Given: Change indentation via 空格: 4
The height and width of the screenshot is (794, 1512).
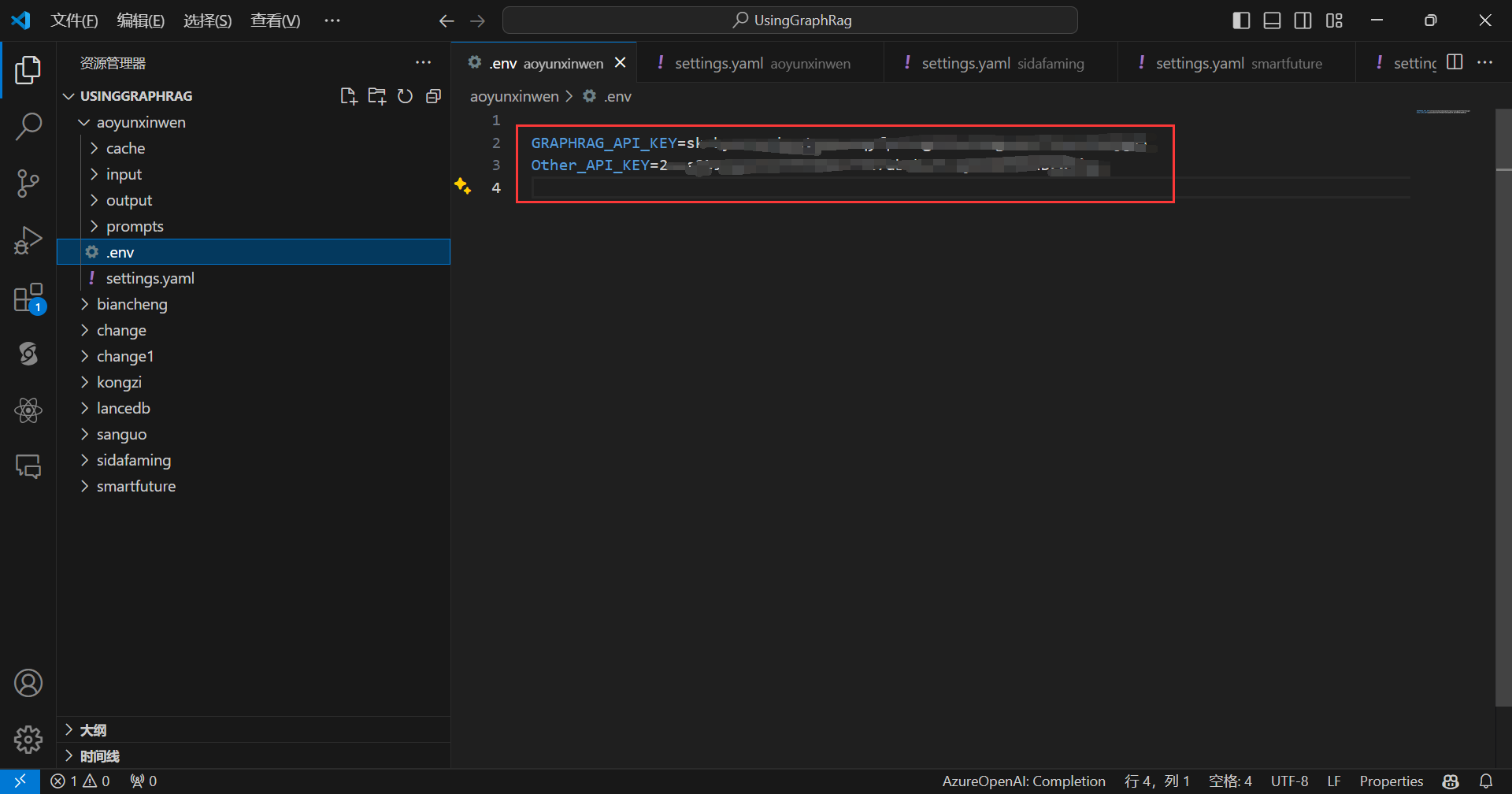Looking at the screenshot, I should click(1230, 781).
